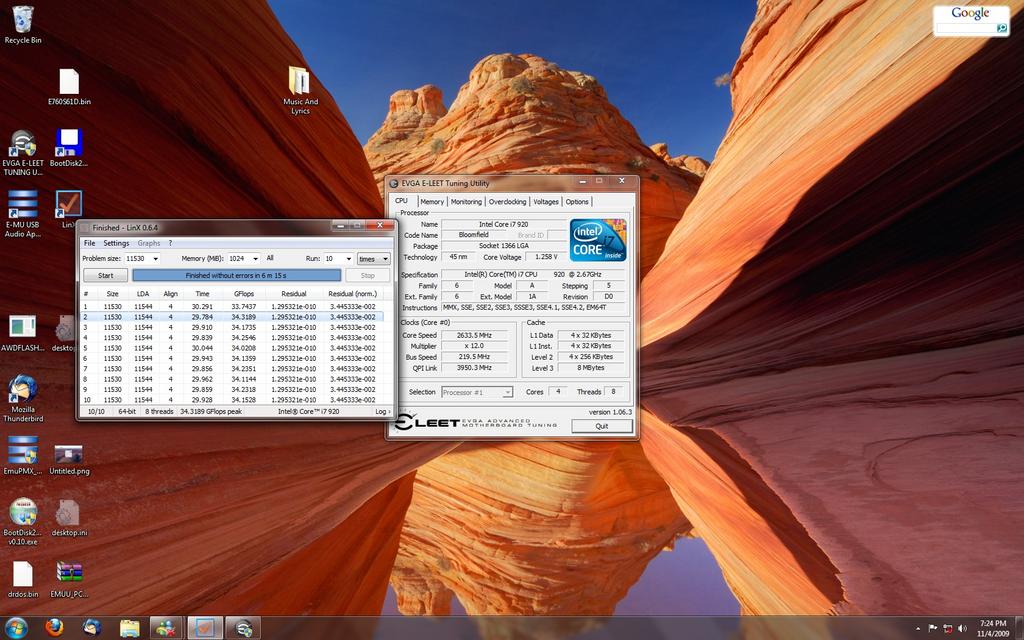Screen dimensions: 1024x640
Task: Select the BootDisk v0.10.exe desktop icon
Action: tap(23, 522)
